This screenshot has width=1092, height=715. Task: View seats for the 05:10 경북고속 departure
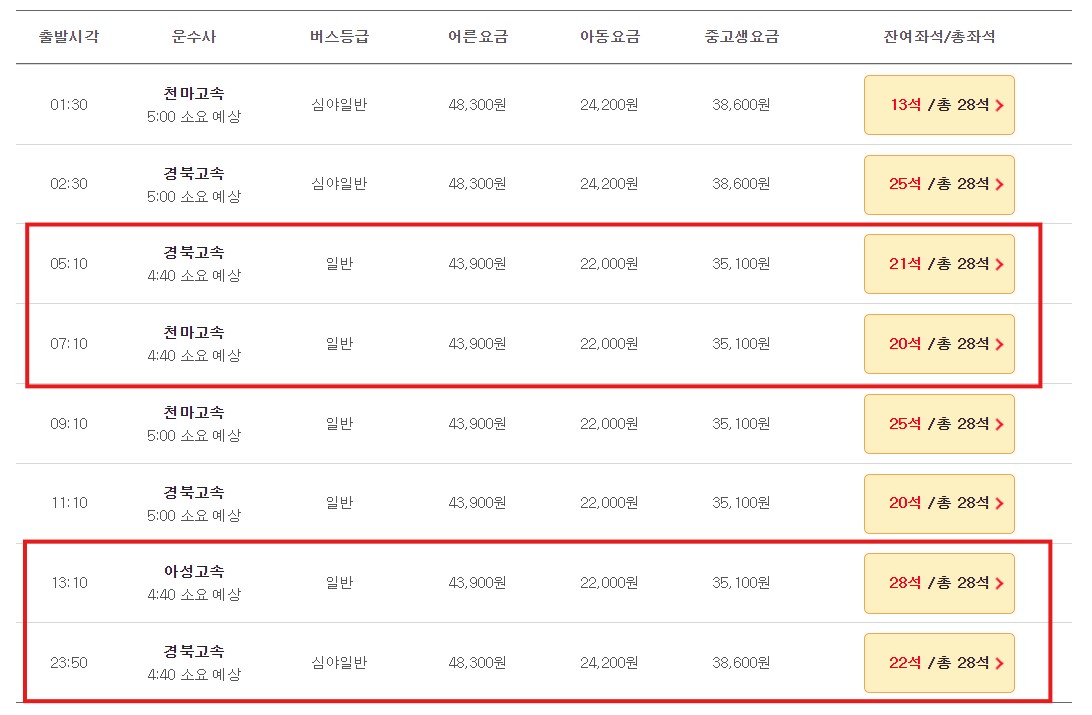pos(938,263)
